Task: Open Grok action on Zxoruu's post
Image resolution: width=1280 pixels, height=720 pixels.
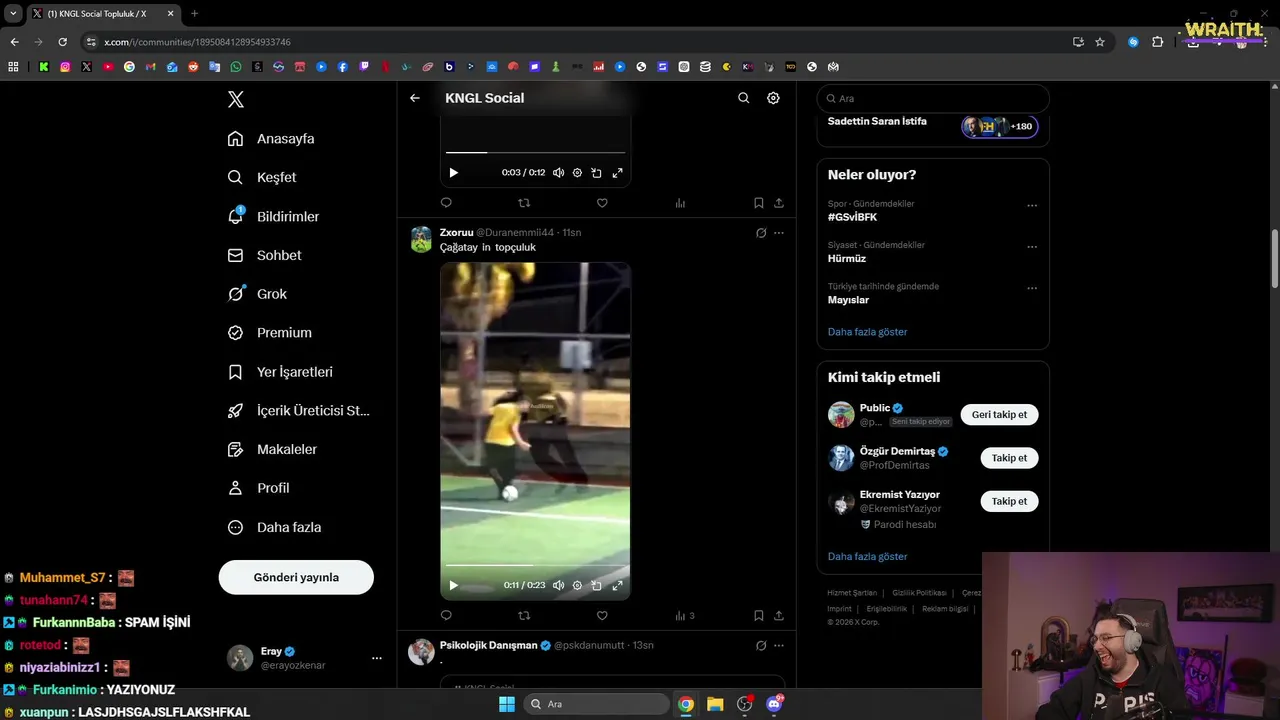Action: pyautogui.click(x=761, y=233)
